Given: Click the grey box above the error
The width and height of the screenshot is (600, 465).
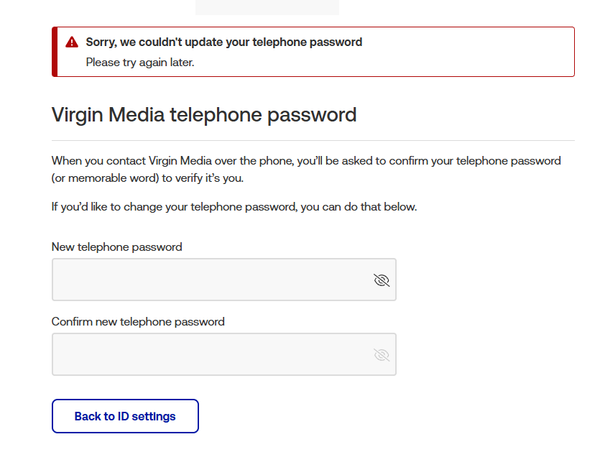Looking at the screenshot, I should [267, 6].
